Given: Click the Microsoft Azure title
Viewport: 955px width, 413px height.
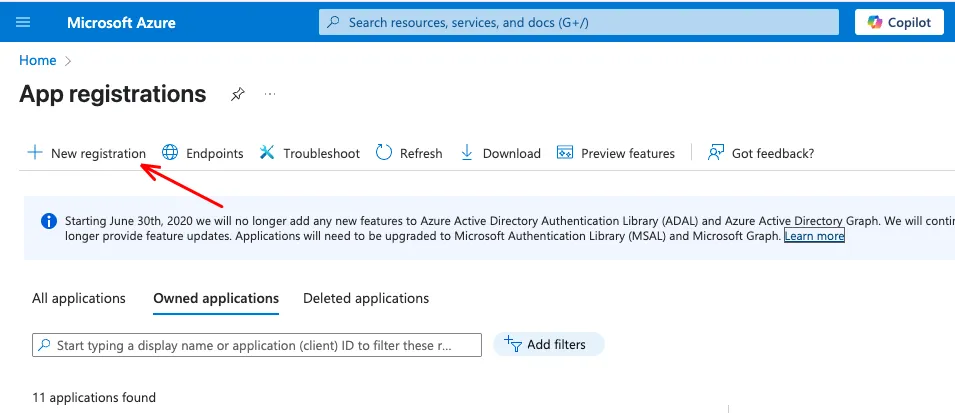Looking at the screenshot, I should pyautogui.click(x=121, y=22).
